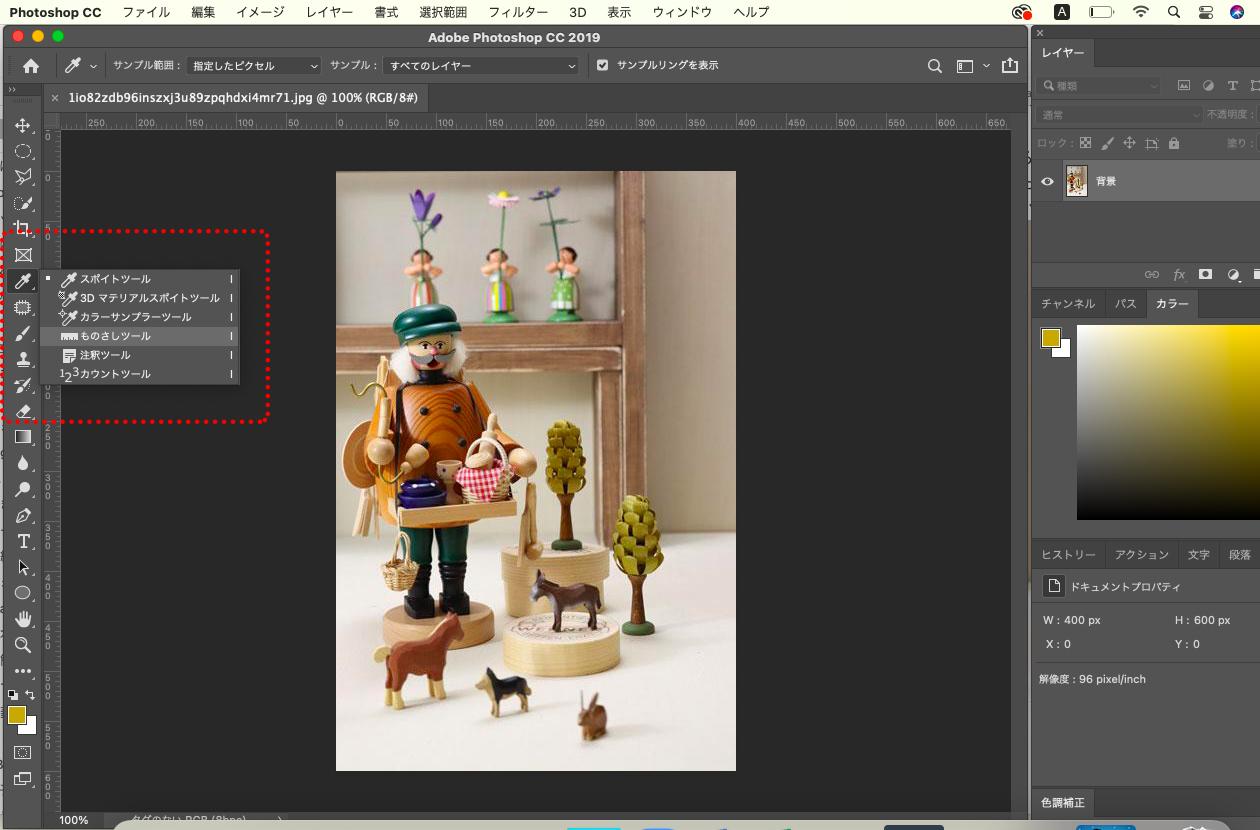
Task: Select the Horizontal Type tool
Action: click(x=23, y=541)
